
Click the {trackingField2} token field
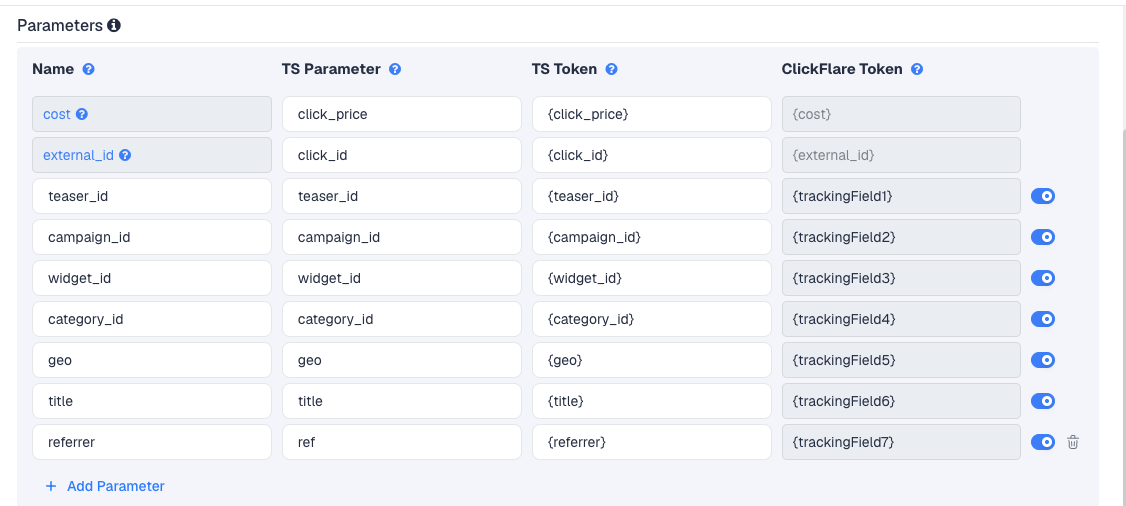point(901,237)
